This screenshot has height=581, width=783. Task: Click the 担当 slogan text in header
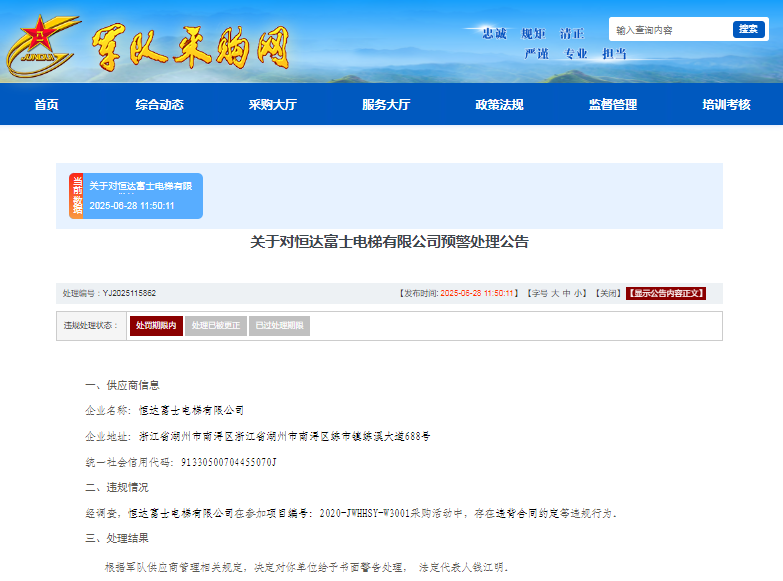click(x=614, y=53)
